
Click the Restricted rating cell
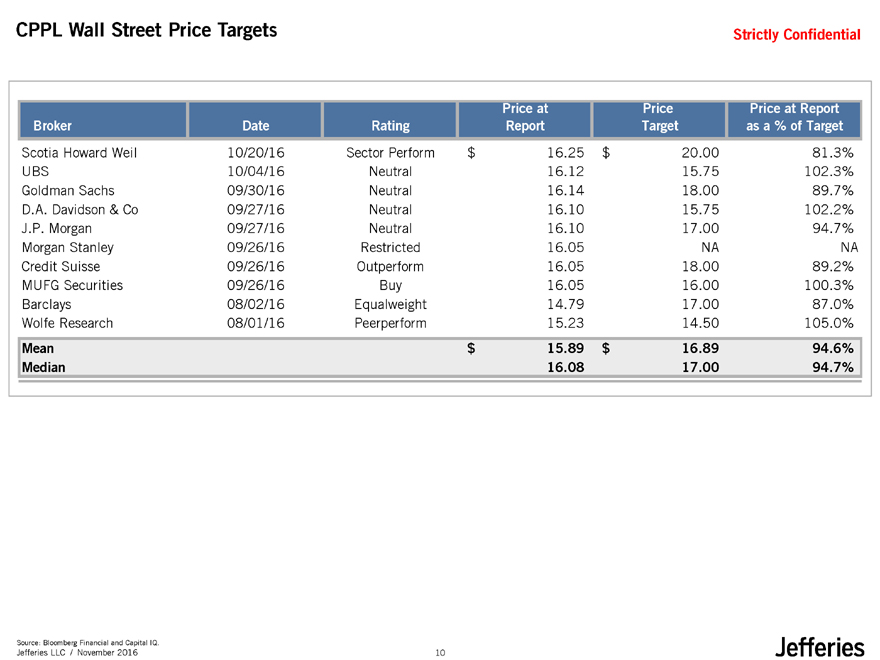390,248
